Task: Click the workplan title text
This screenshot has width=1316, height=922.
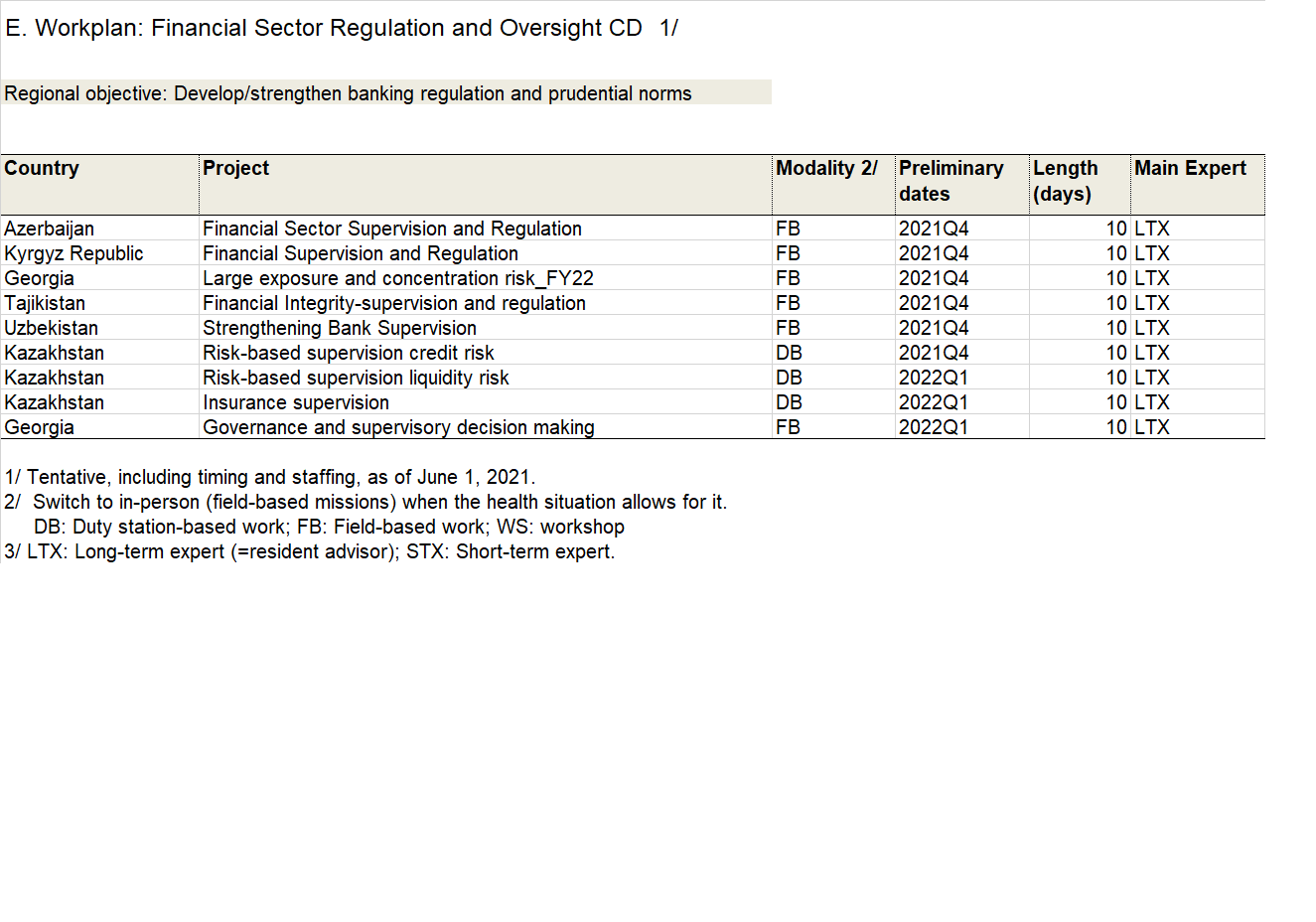Action: 341,28
